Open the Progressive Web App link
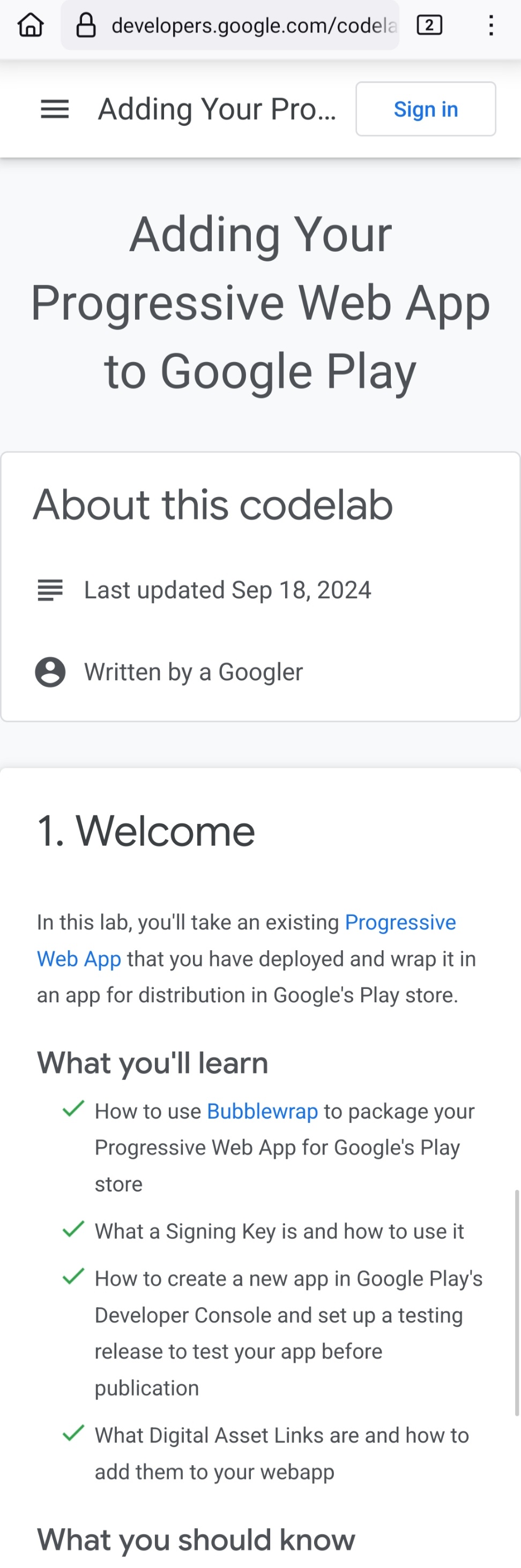 246,941
